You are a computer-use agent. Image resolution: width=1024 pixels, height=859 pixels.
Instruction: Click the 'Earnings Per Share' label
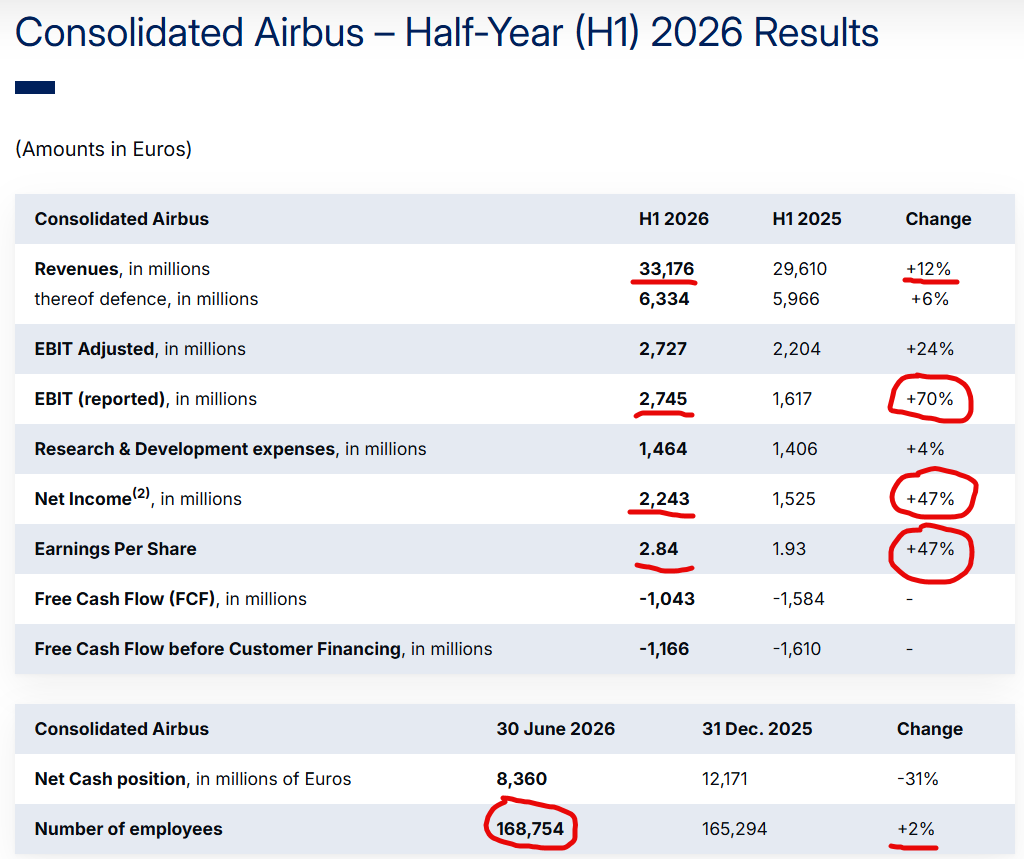click(x=116, y=549)
